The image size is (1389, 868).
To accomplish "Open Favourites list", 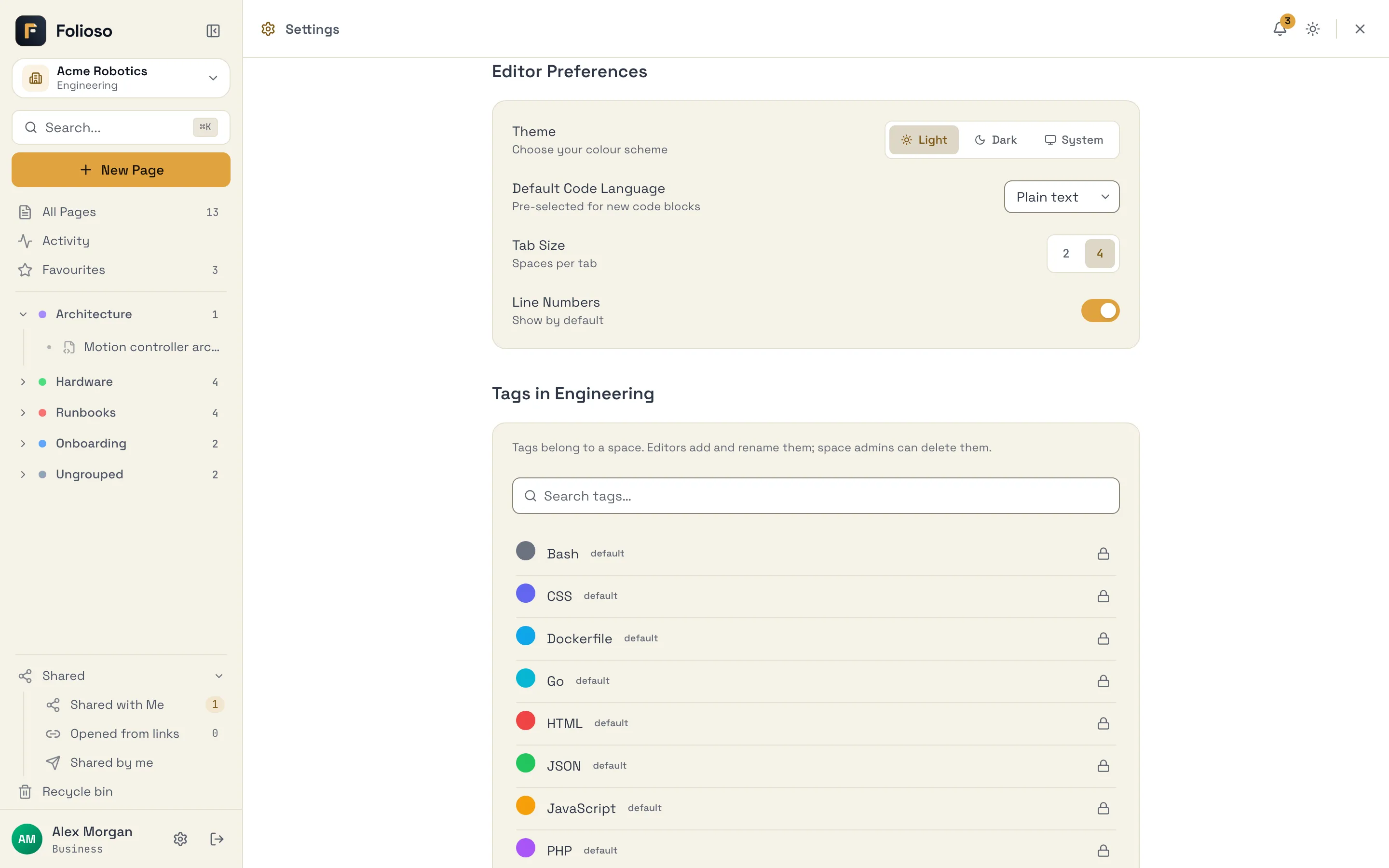I will pyautogui.click(x=121, y=270).
